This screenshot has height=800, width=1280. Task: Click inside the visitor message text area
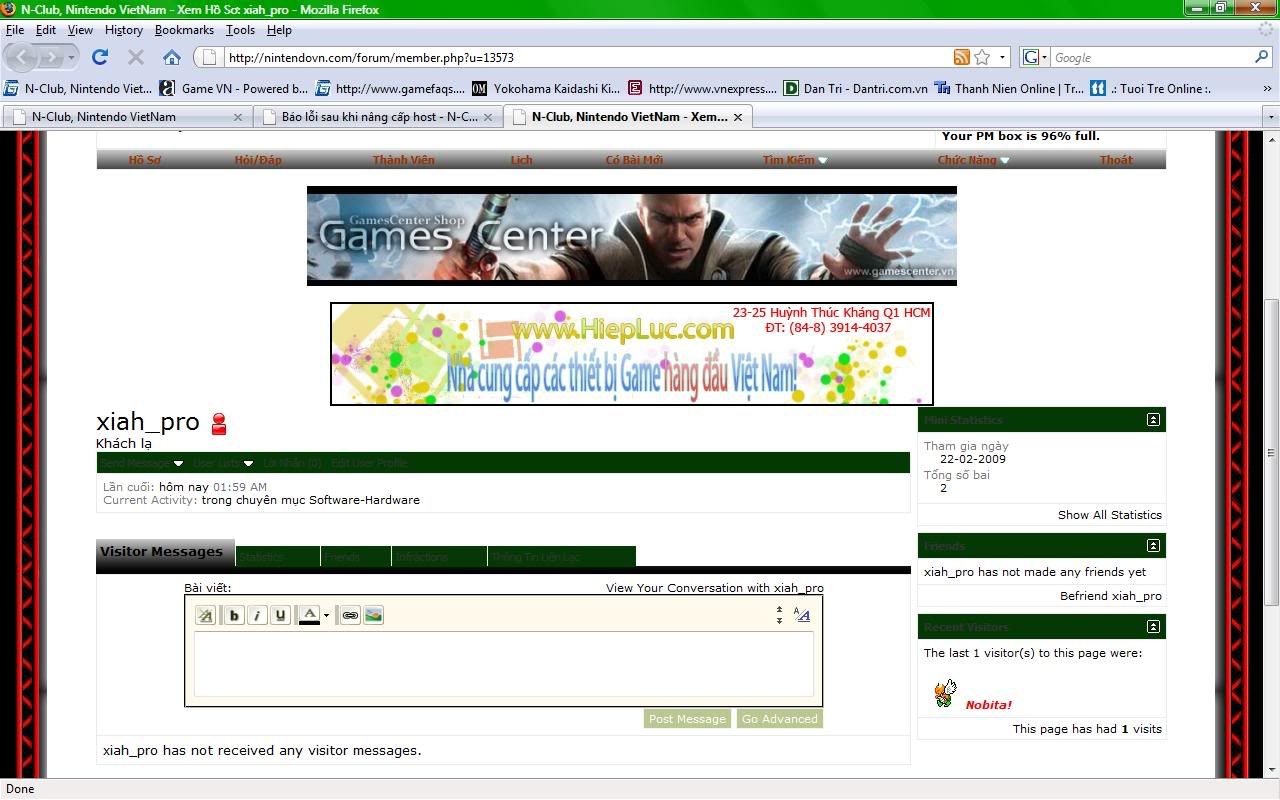coord(503,663)
